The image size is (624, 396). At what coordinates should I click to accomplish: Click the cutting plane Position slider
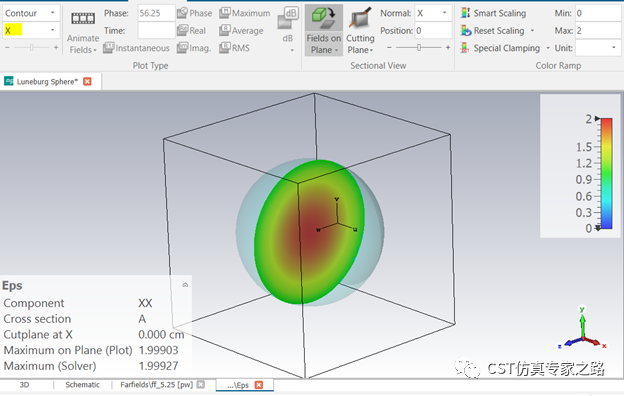pos(419,48)
